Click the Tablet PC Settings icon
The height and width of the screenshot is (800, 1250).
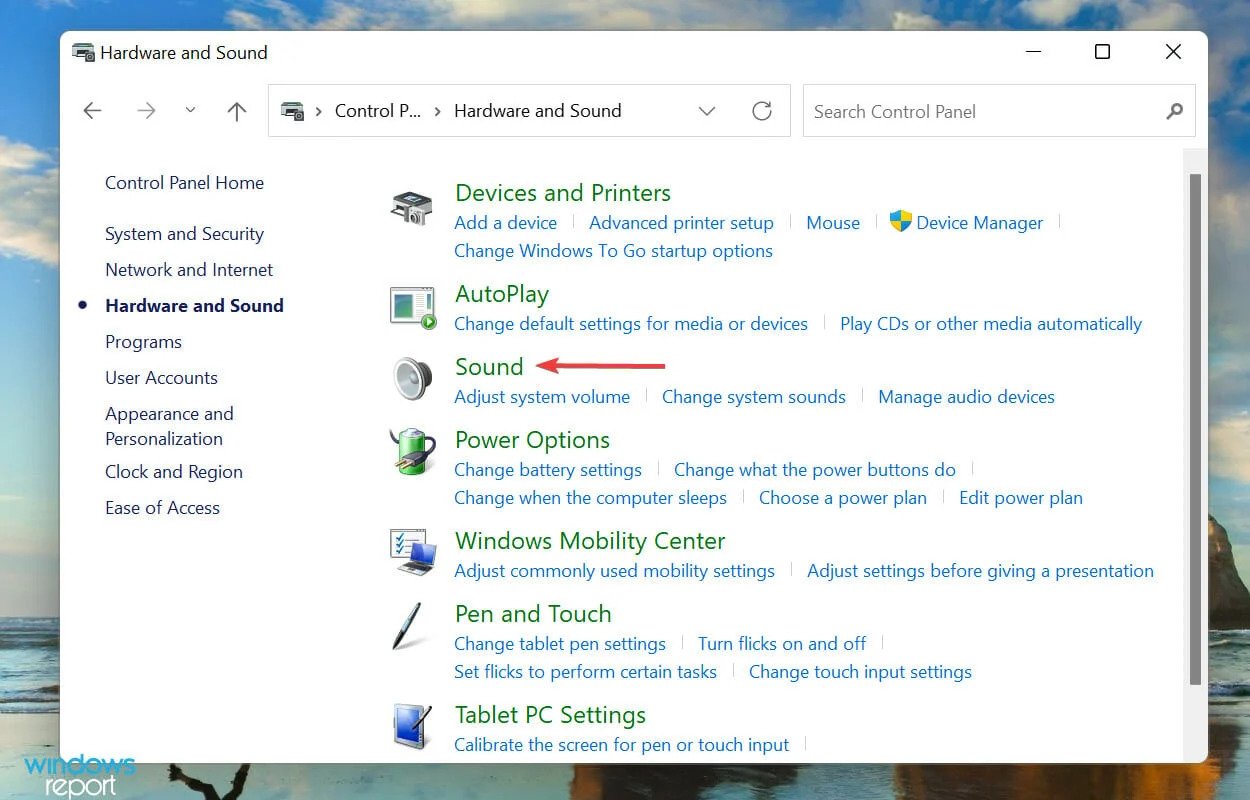411,727
